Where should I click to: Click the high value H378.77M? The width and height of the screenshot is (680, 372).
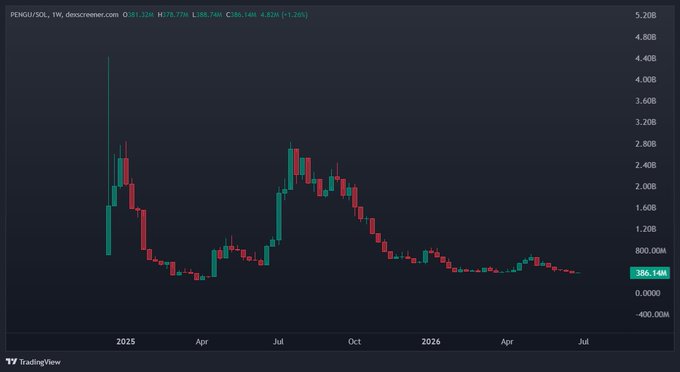pos(173,15)
